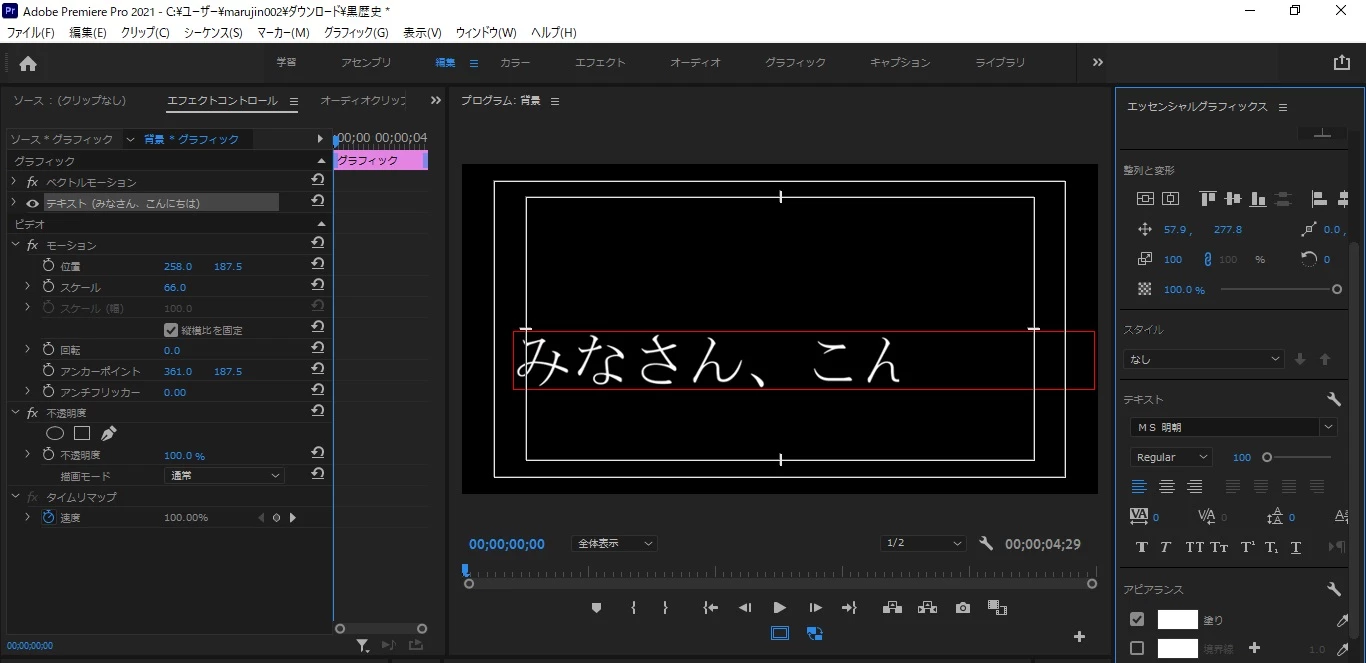This screenshot has height=663, width=1366.
Task: Click the vertical center align icon
Action: 1145,199
